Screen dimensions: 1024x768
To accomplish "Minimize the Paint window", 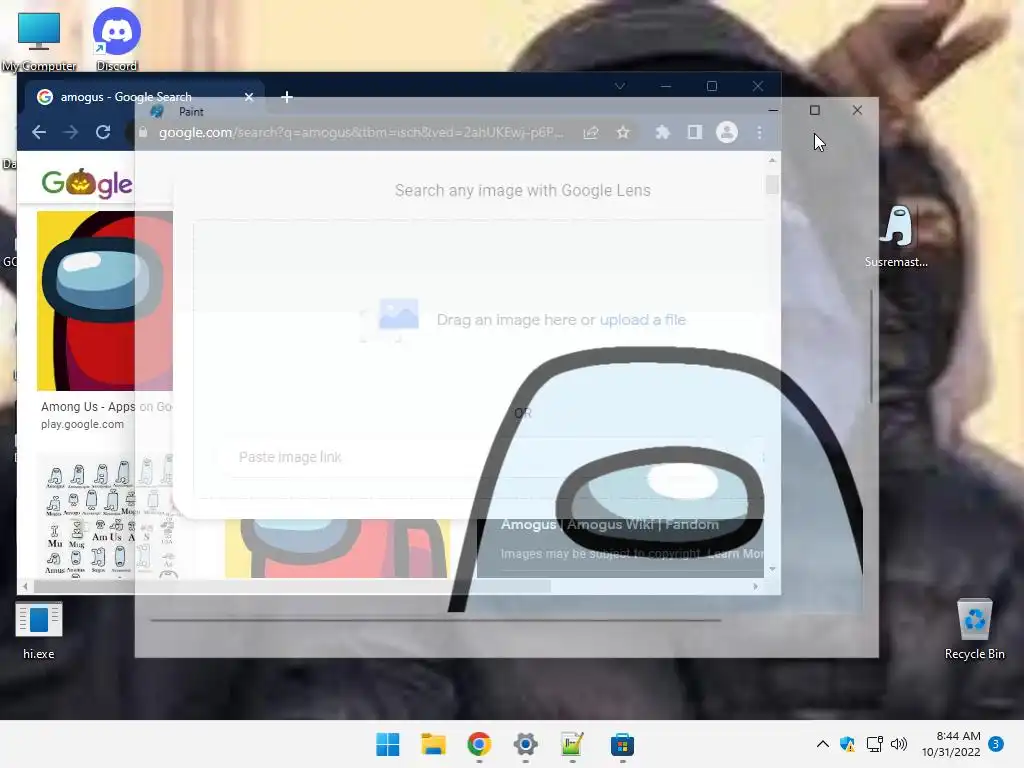I will (773, 110).
